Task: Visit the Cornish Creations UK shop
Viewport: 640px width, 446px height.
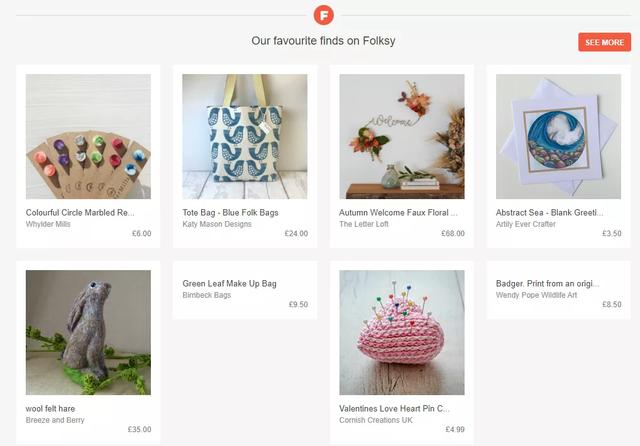Action: pos(376,420)
